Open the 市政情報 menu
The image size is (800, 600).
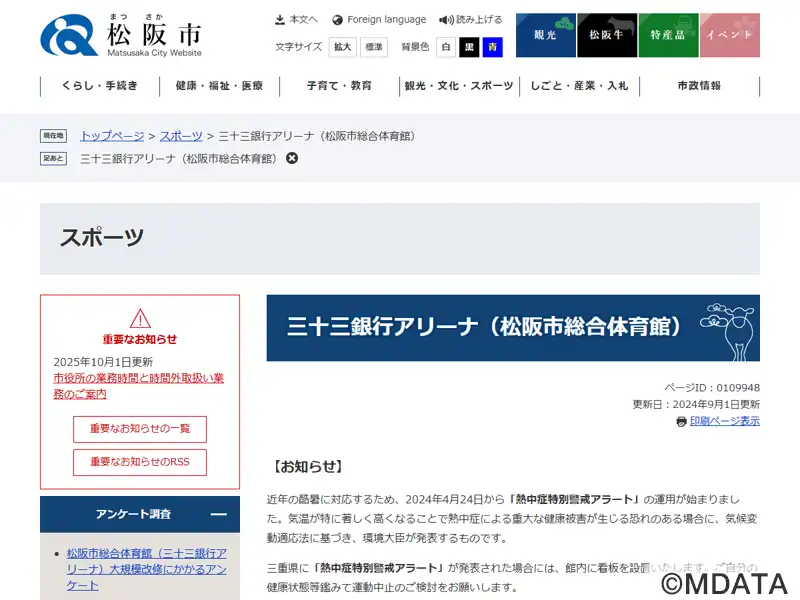pyautogui.click(x=699, y=86)
